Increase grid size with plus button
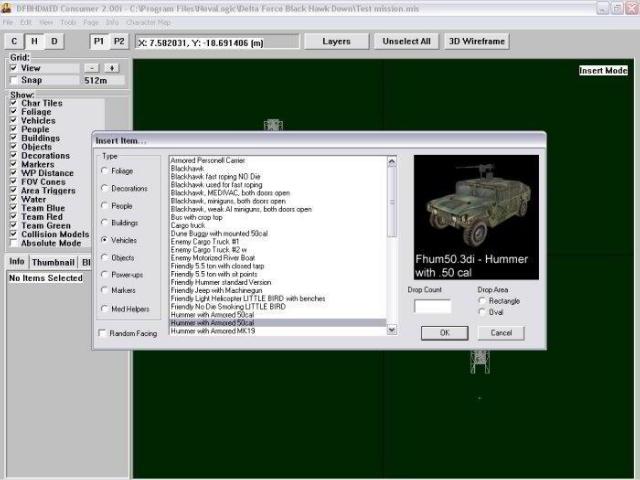This screenshot has height=480, width=640. pyautogui.click(x=111, y=68)
